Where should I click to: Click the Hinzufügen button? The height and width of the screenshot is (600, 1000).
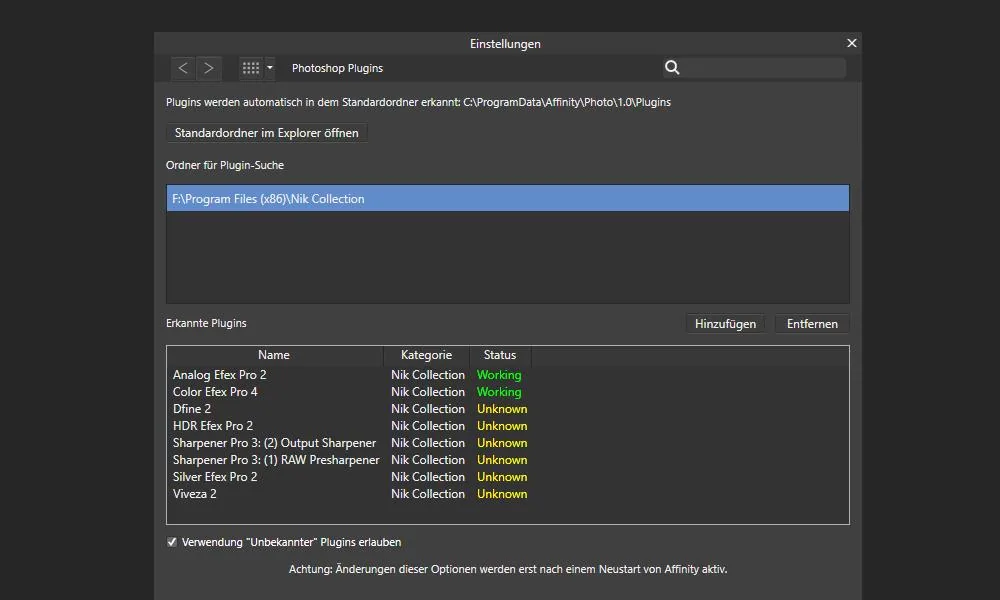pos(726,324)
